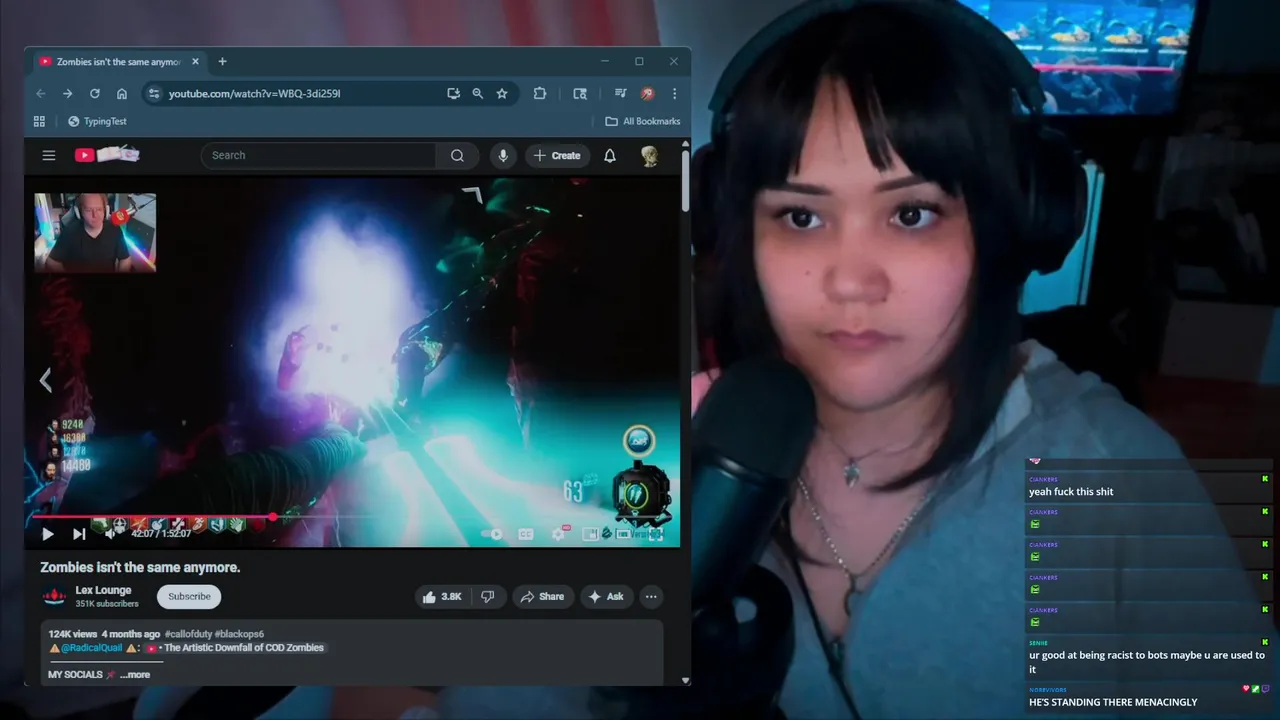Image resolution: width=1280 pixels, height=720 pixels.
Task: Open the zoom magnifier in address bar
Action: pos(477,93)
